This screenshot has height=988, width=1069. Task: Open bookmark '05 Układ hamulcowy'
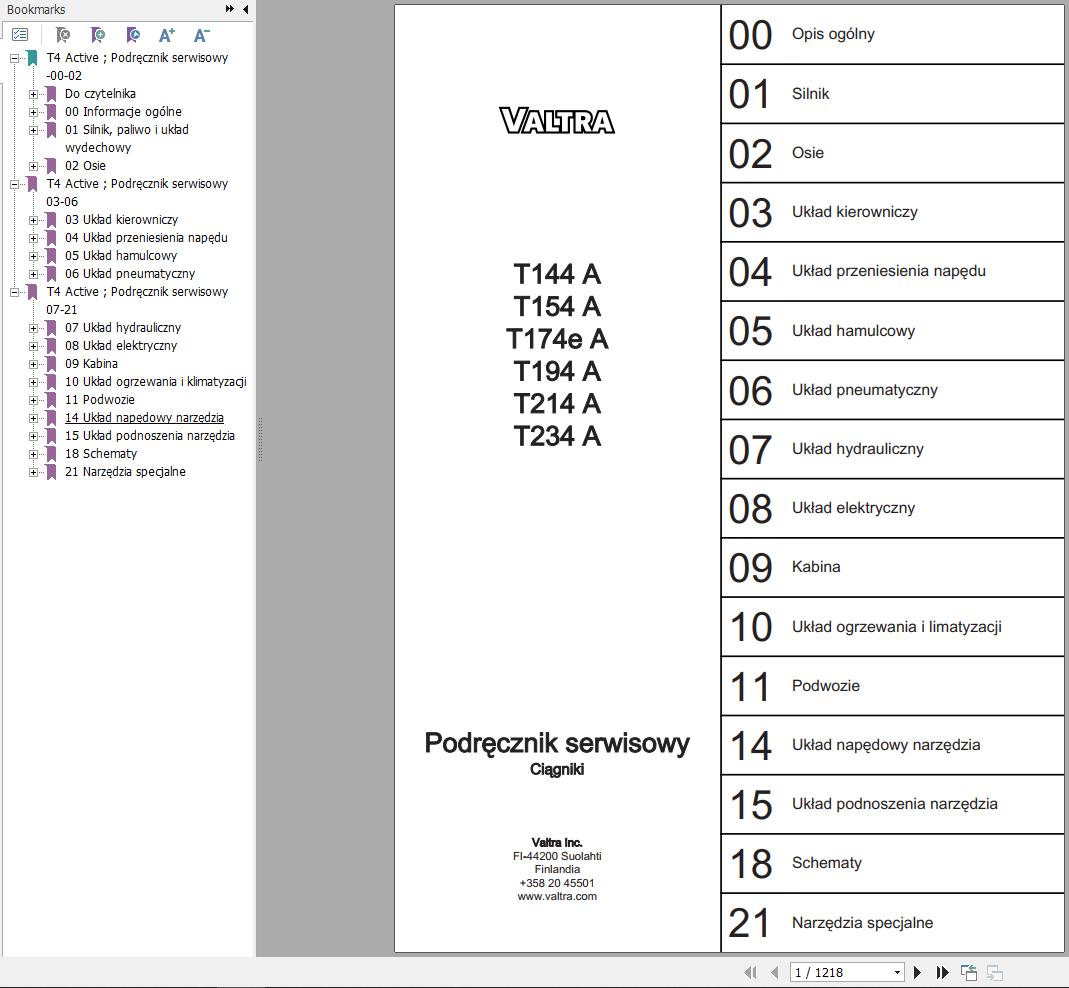pyautogui.click(x=121, y=256)
